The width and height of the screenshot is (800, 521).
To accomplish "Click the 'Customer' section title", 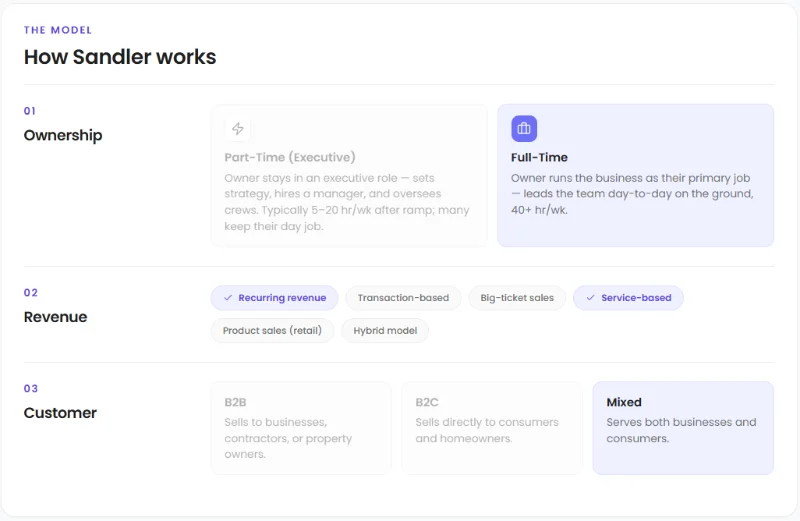I will click(x=60, y=413).
